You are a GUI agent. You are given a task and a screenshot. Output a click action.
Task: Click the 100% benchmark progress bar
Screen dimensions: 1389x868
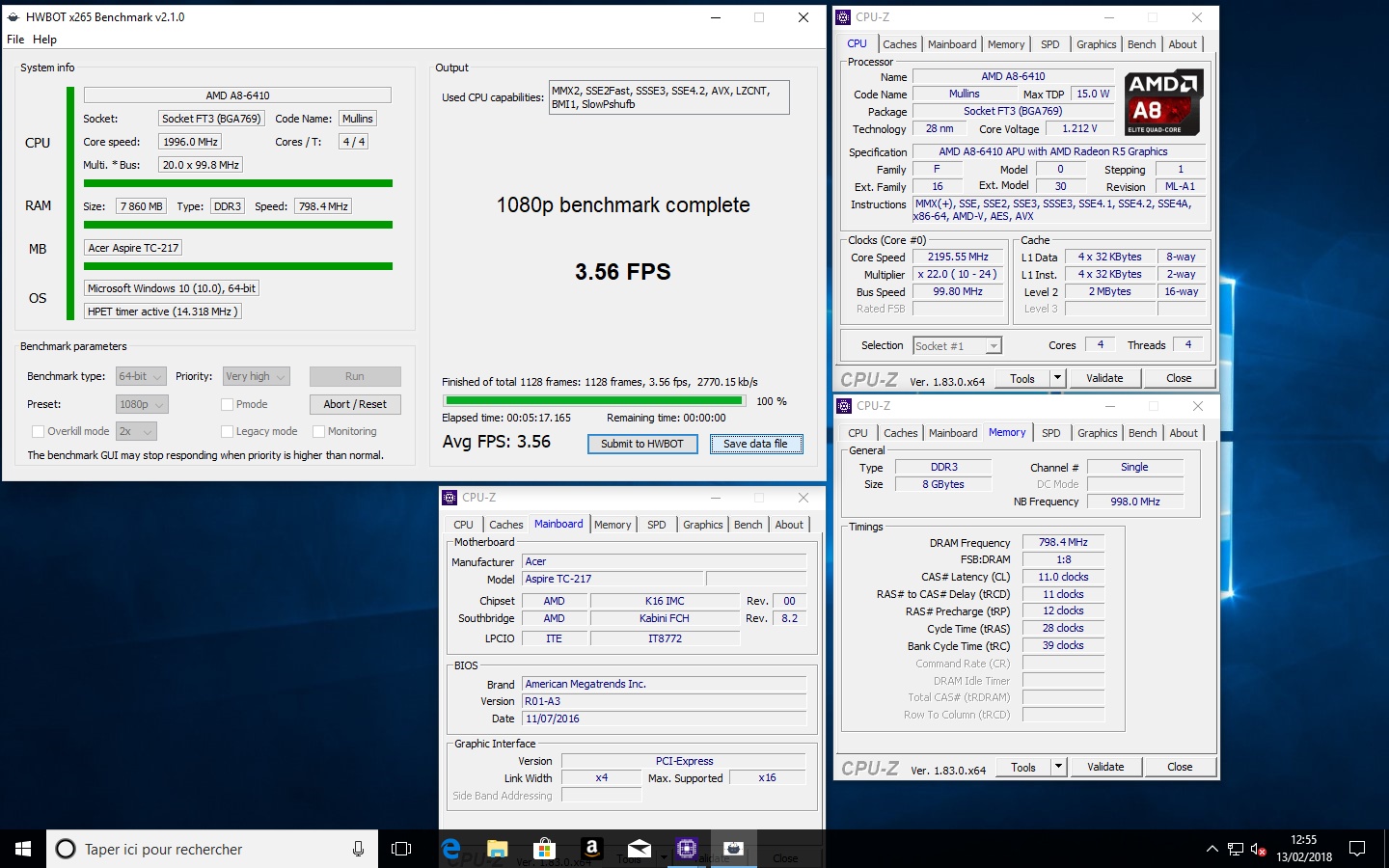pos(593,400)
